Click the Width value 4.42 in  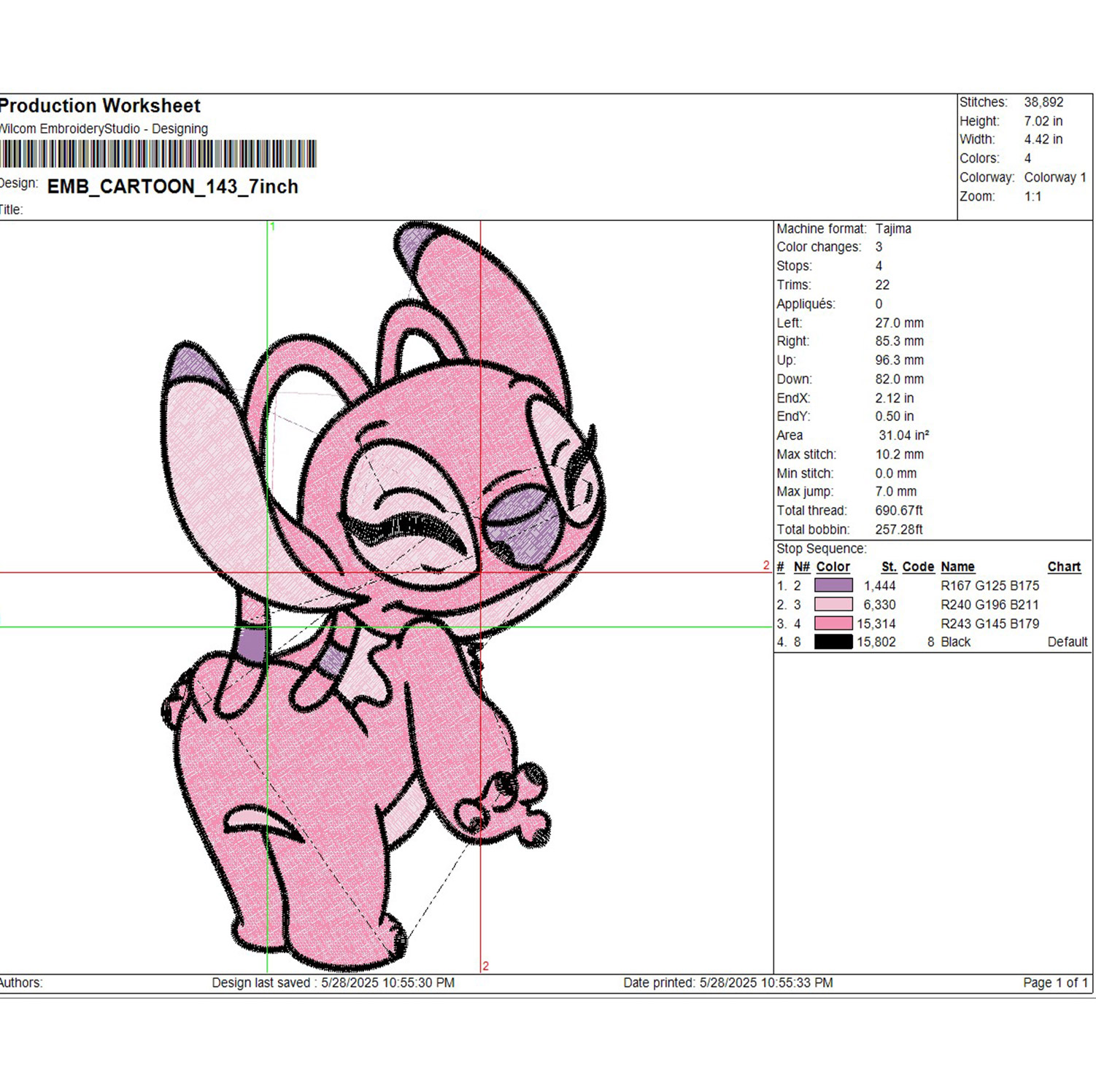(x=1043, y=139)
